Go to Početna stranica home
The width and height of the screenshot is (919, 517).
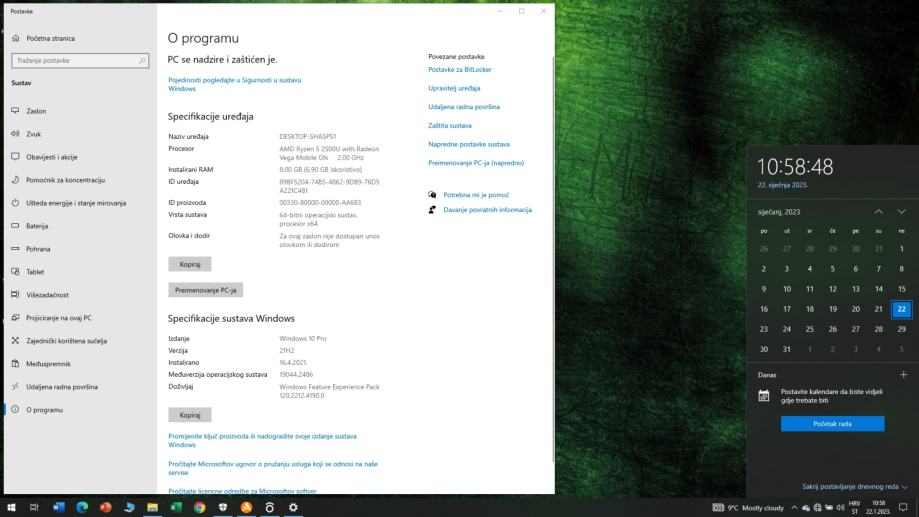click(50, 38)
